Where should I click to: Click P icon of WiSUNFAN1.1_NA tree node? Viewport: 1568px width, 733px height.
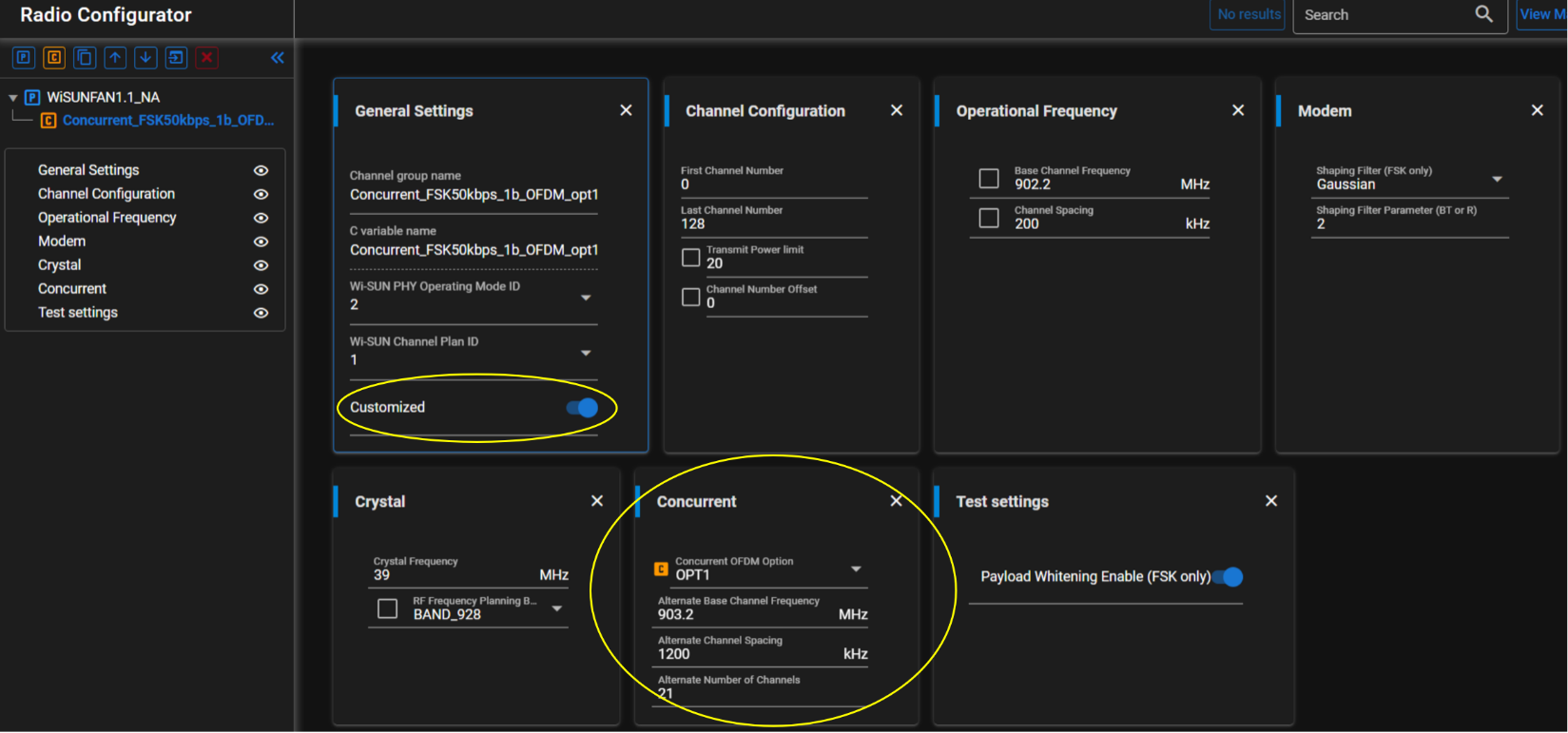[x=32, y=97]
